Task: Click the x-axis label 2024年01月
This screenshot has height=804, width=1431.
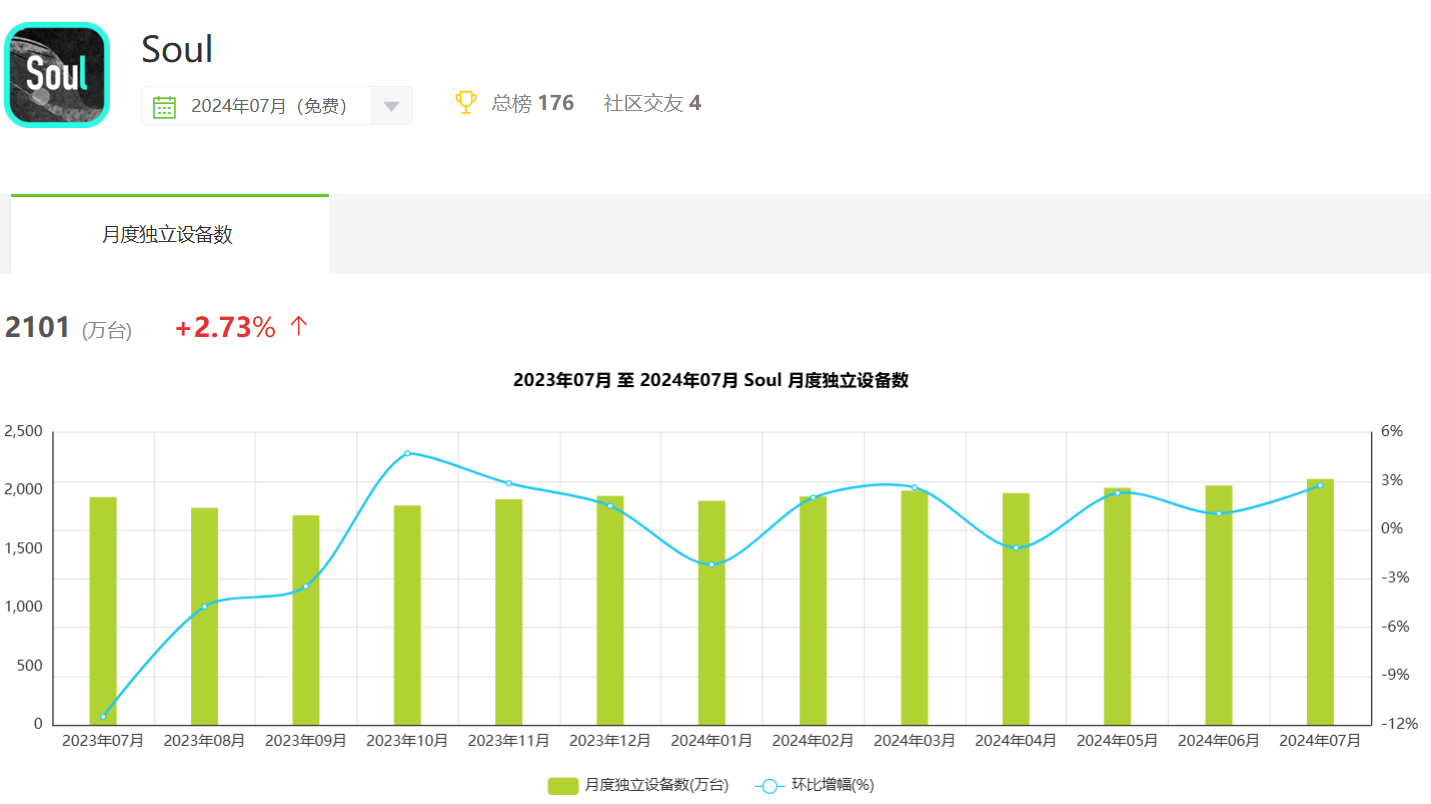Action: click(x=712, y=741)
